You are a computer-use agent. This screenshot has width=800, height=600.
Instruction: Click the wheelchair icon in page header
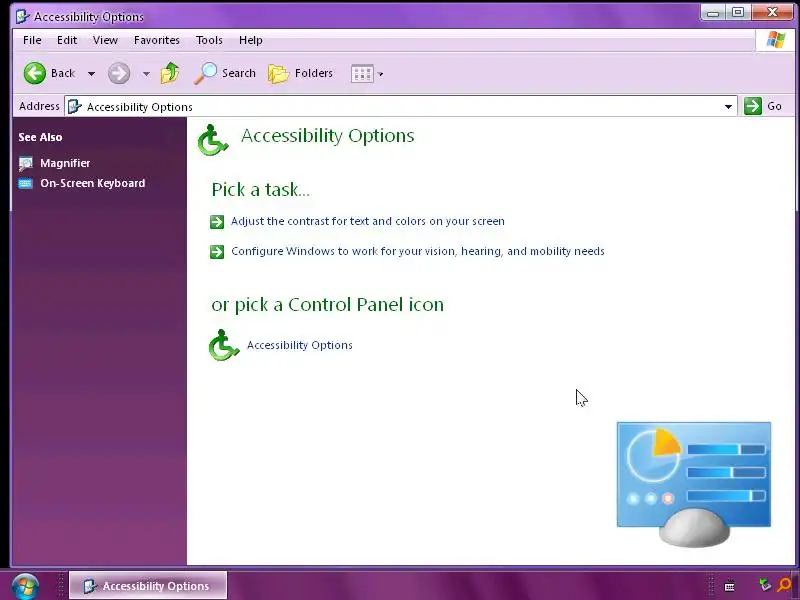click(x=213, y=140)
